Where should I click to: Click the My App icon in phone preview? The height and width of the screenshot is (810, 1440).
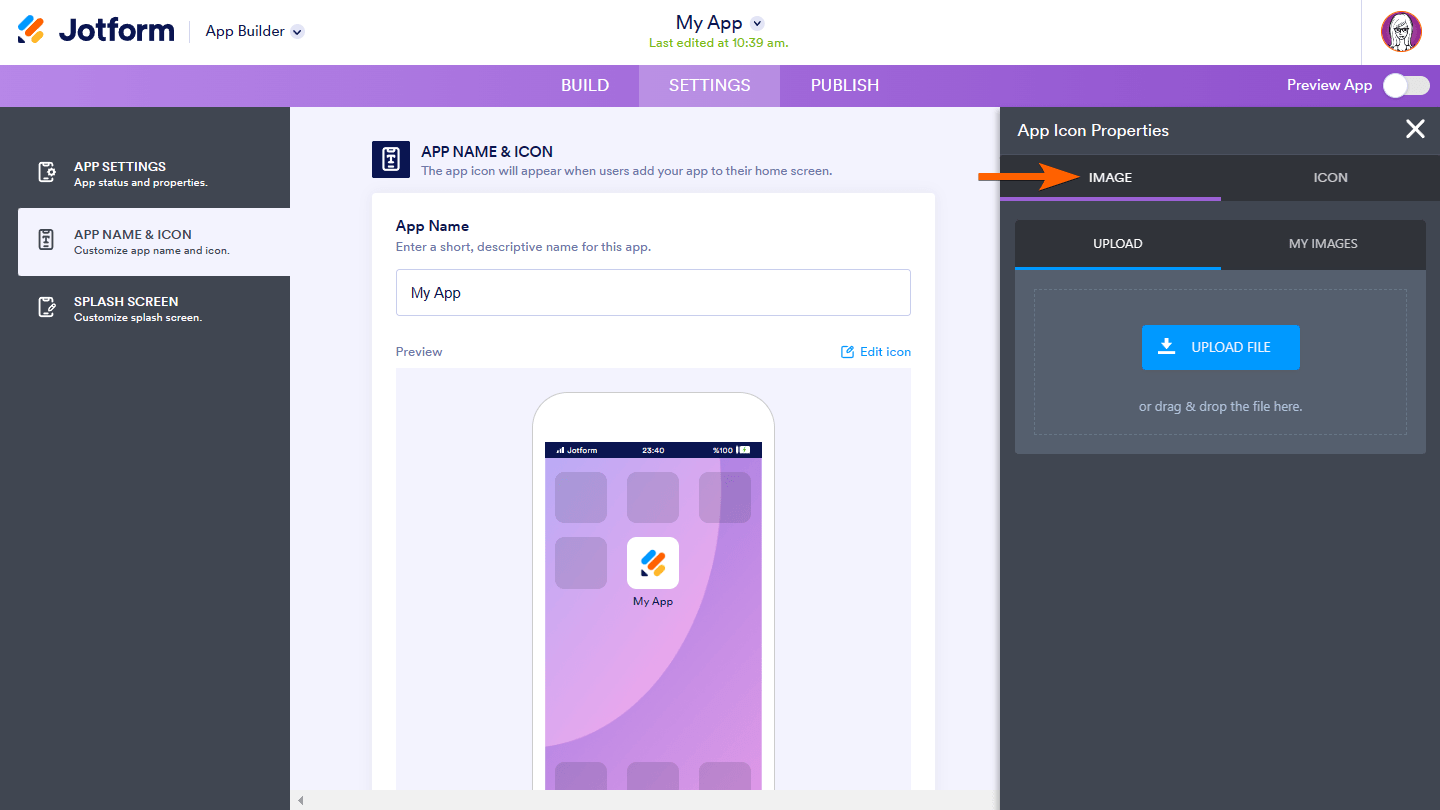[x=653, y=563]
